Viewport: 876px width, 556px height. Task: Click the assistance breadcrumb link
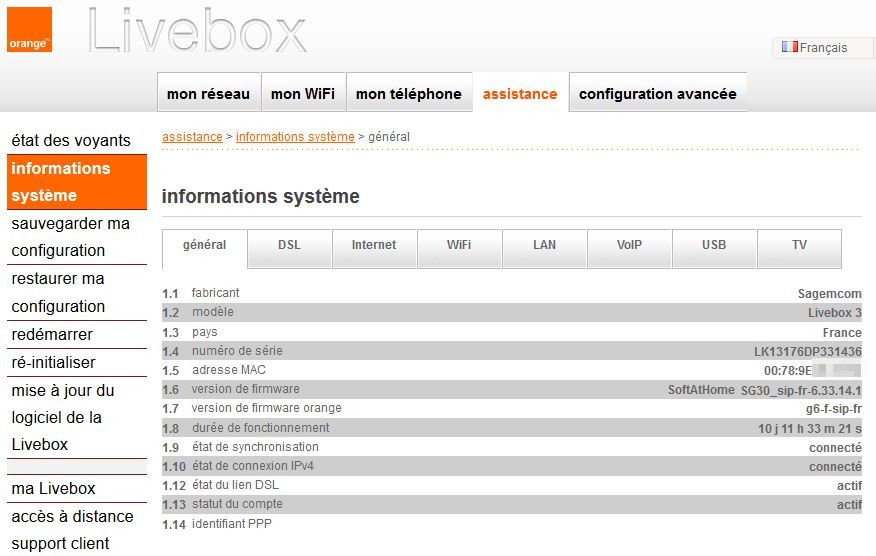(x=192, y=137)
